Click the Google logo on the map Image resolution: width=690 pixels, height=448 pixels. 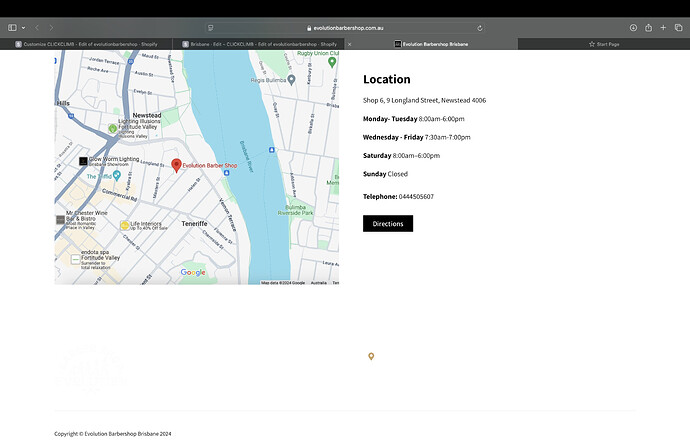point(193,272)
